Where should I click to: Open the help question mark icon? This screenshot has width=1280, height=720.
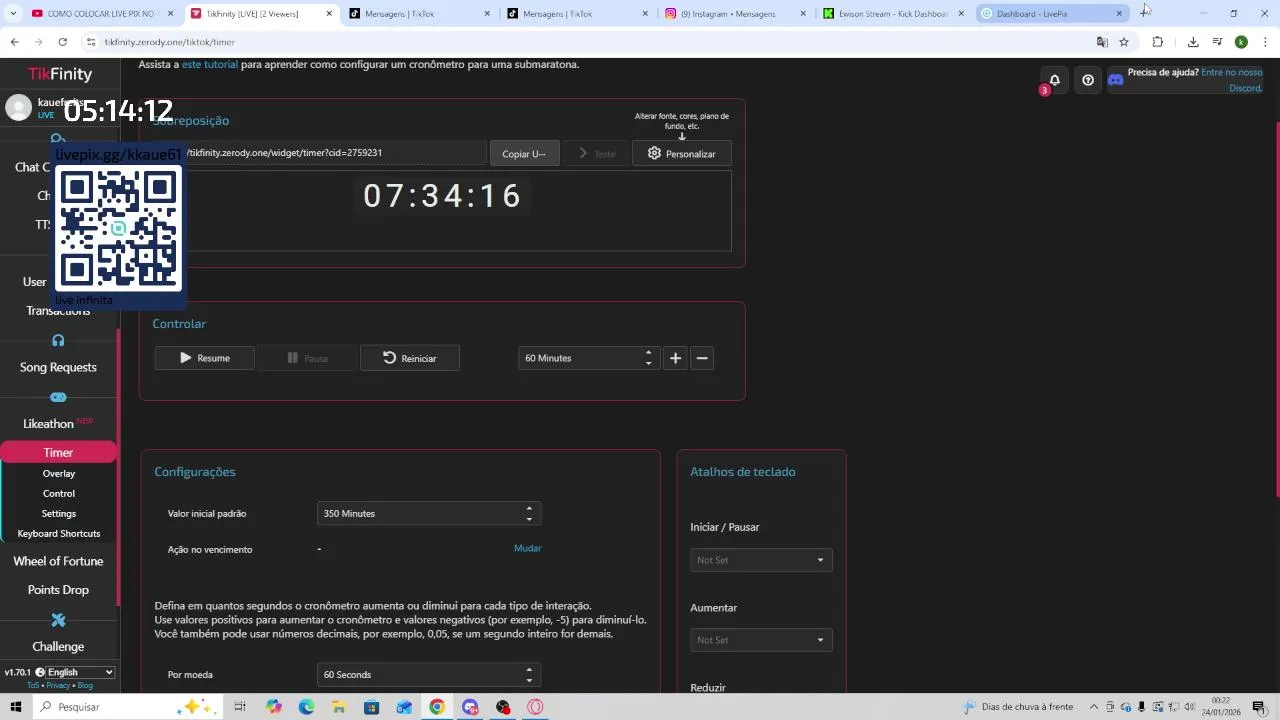click(1088, 80)
